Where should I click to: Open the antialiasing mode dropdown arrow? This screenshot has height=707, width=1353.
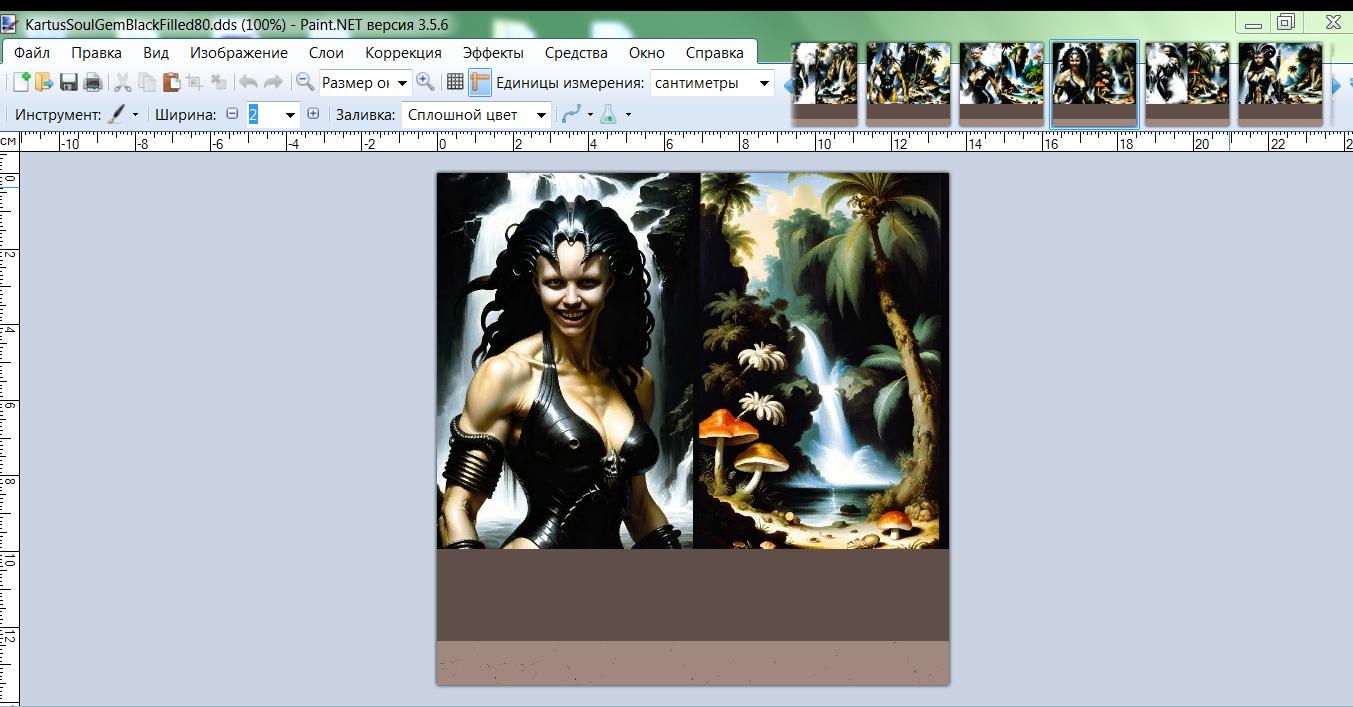590,115
